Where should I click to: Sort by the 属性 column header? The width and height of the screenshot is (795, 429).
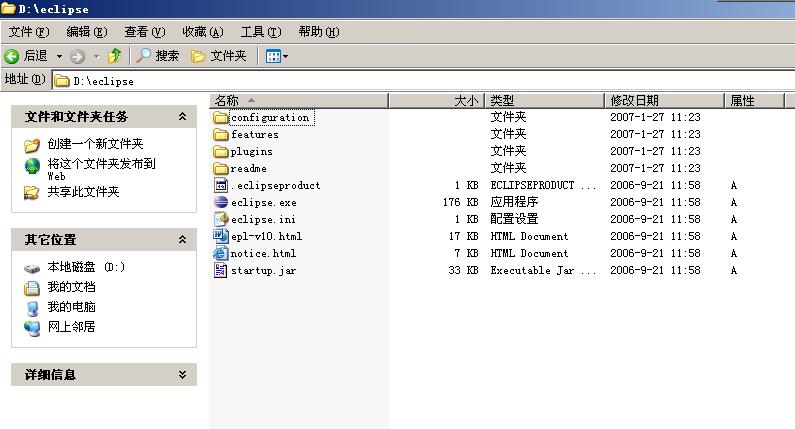tap(754, 100)
